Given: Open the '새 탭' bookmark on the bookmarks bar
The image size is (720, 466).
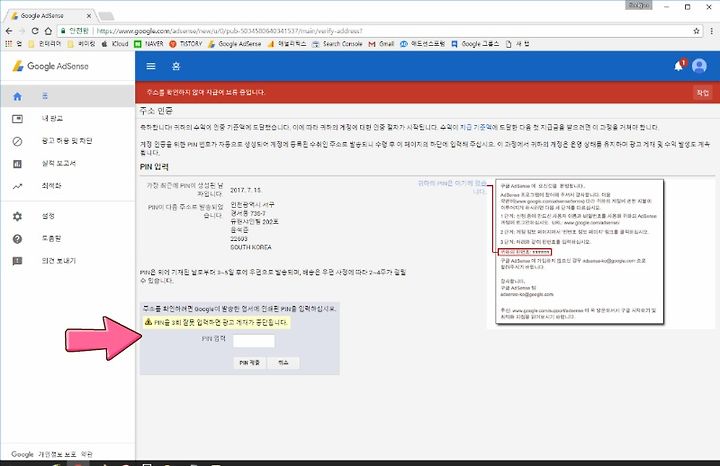Looking at the screenshot, I should pos(518,44).
